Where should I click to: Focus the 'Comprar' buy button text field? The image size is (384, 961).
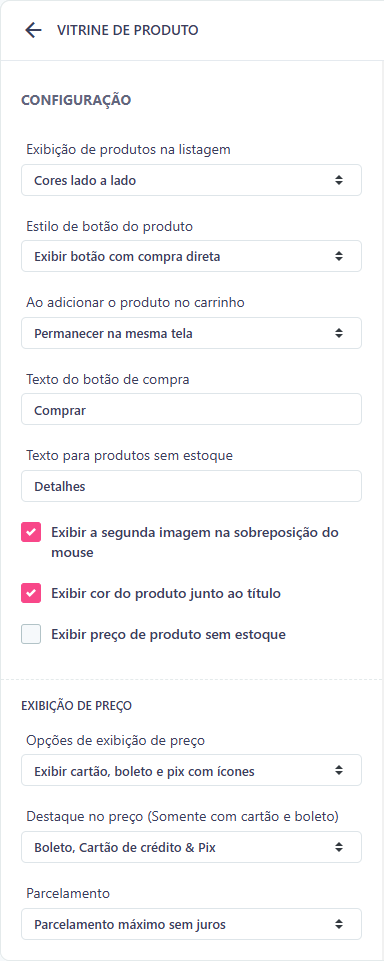point(191,409)
